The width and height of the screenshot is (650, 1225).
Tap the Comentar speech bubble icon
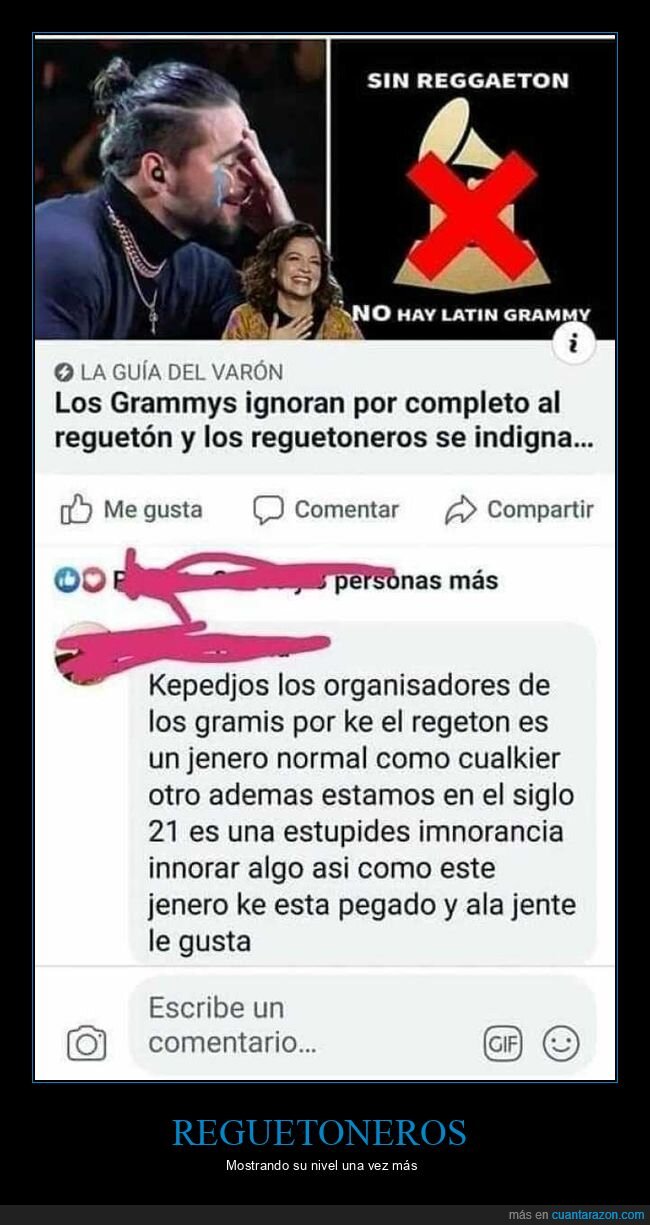[268, 509]
